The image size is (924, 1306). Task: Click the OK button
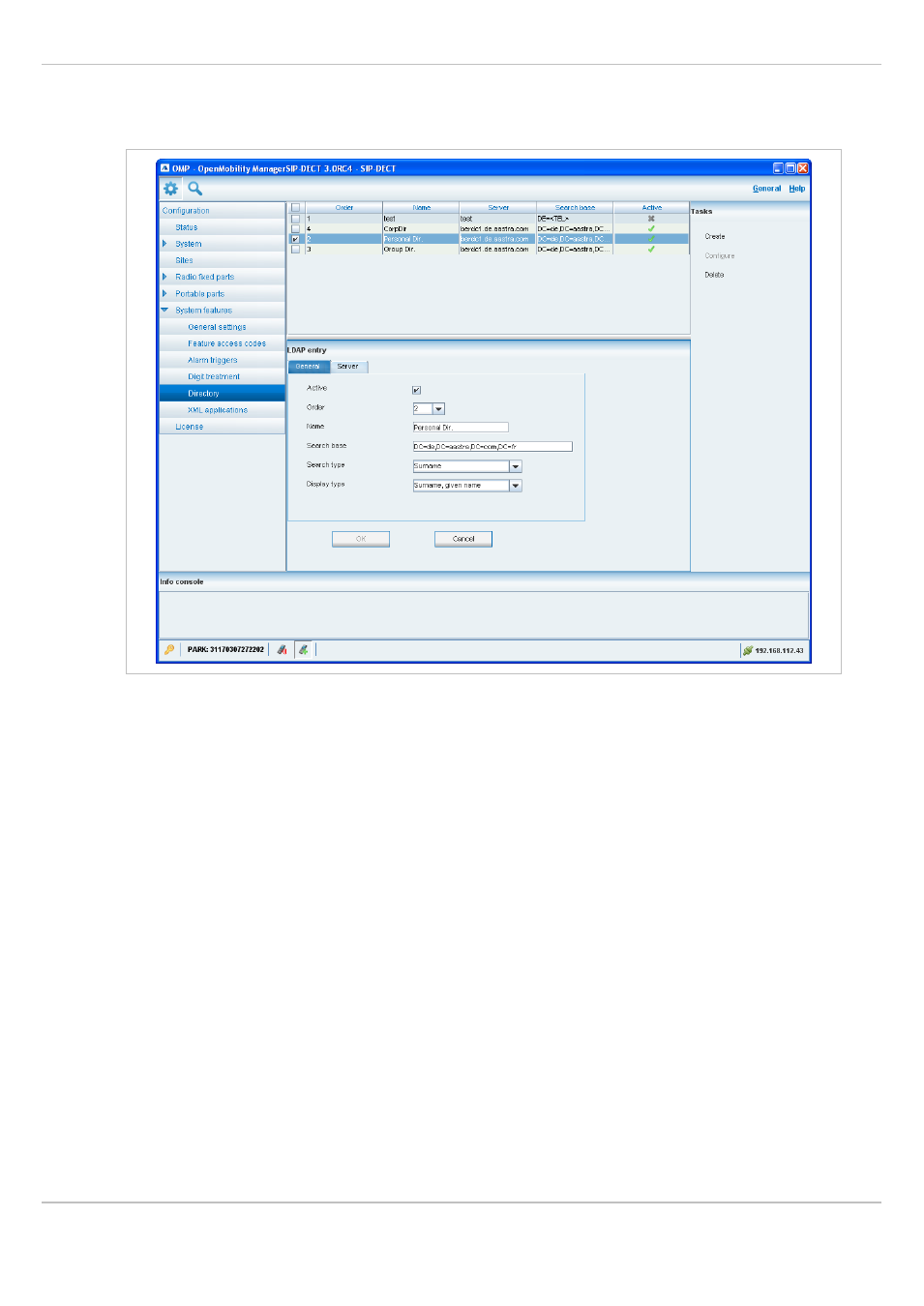click(361, 539)
